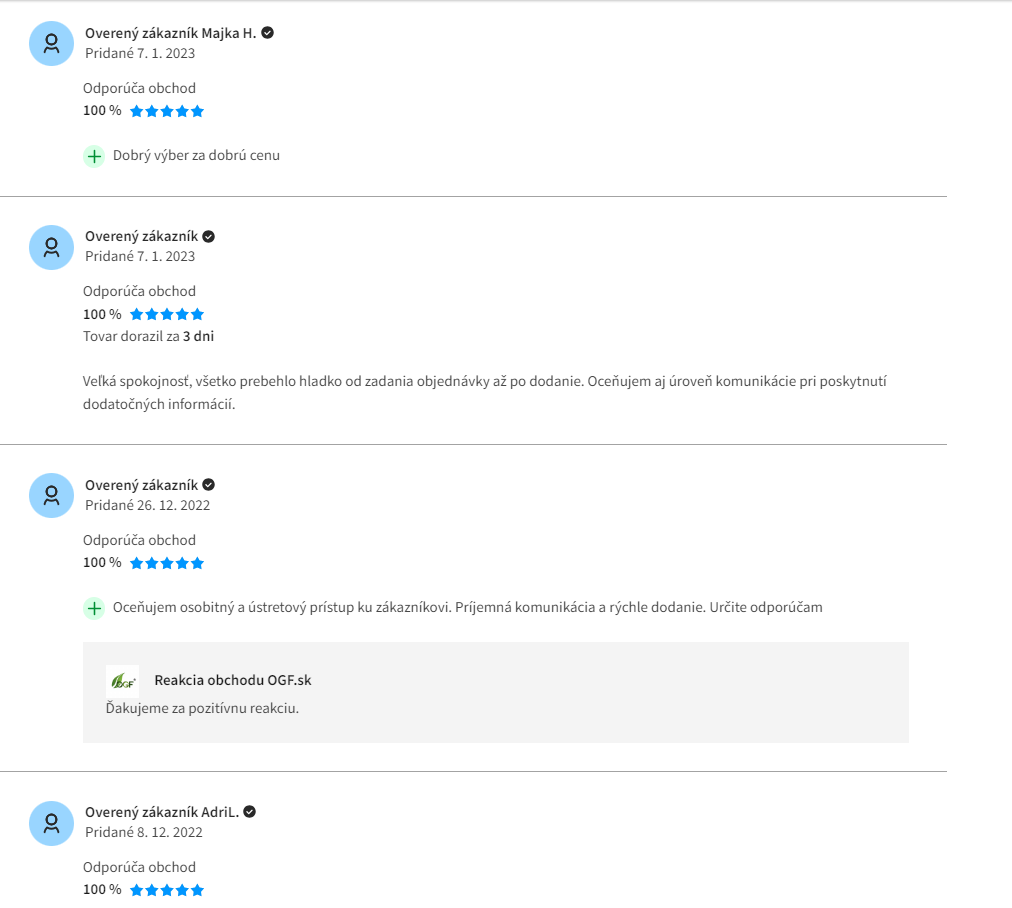The width and height of the screenshot is (1012, 908).
Task: Click the "Tovar dorazil za 3 dni" text
Action: (148, 336)
